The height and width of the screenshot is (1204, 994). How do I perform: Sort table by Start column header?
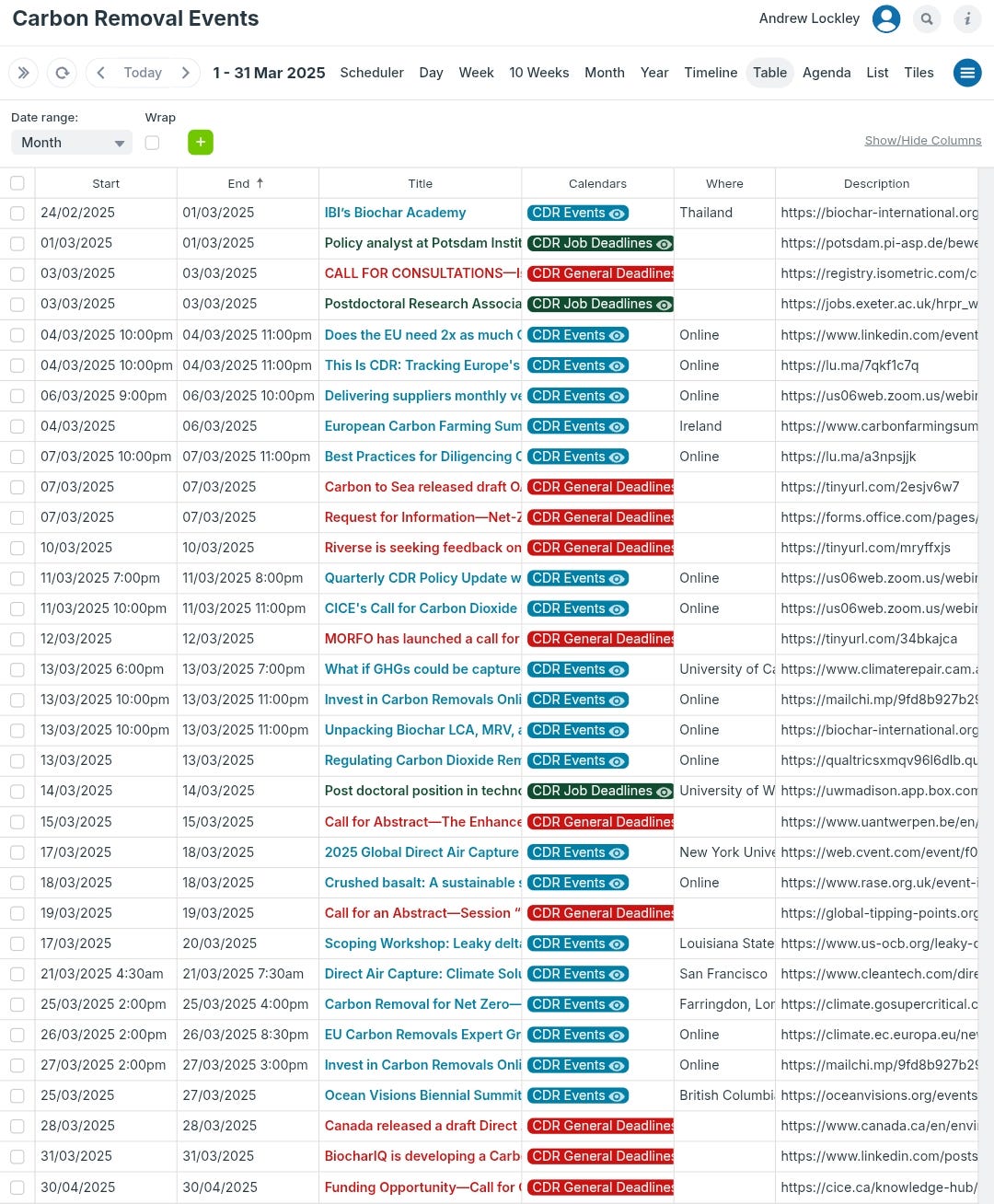pyautogui.click(x=106, y=183)
